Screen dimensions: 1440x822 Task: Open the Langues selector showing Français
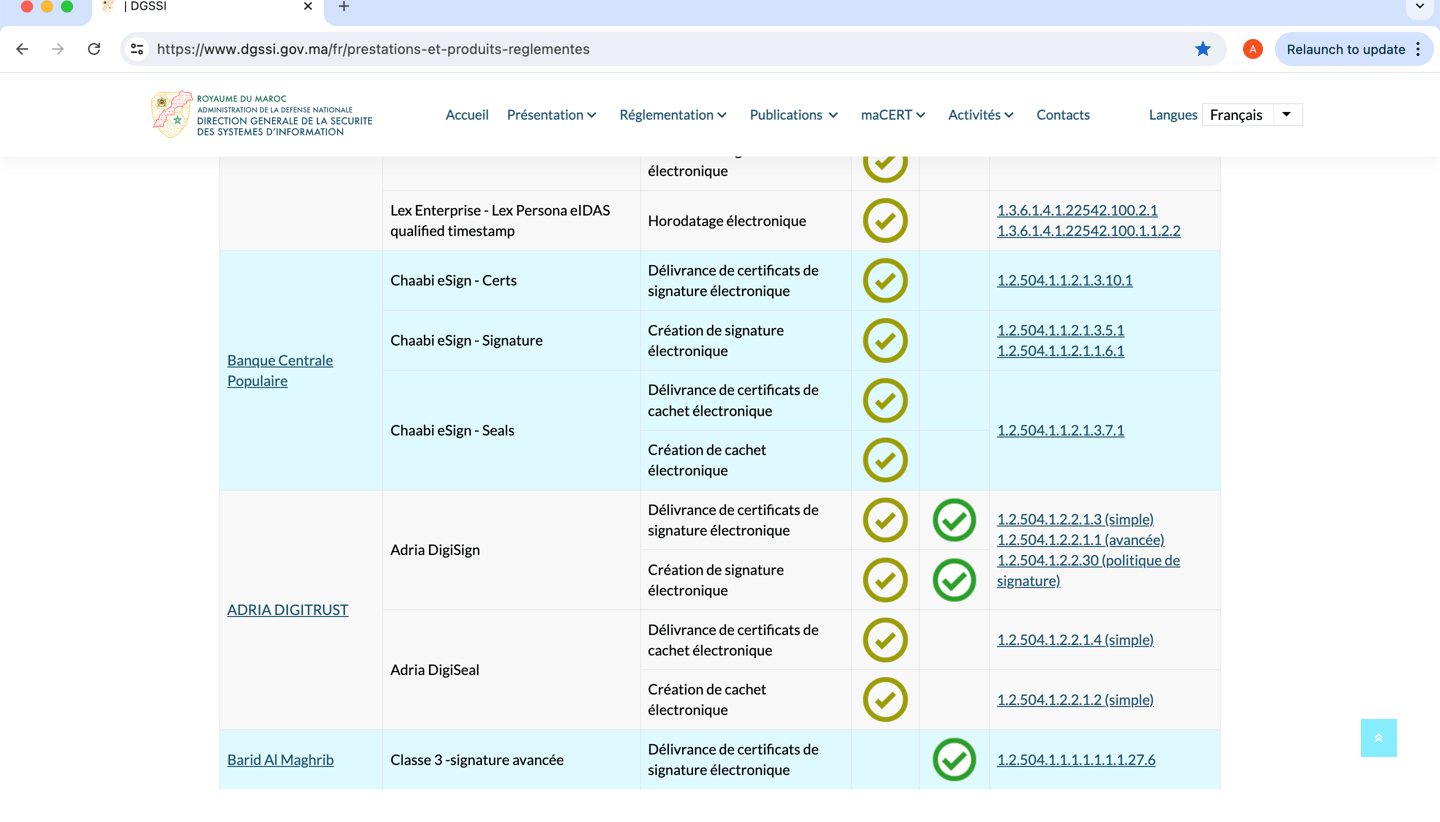pos(1252,115)
